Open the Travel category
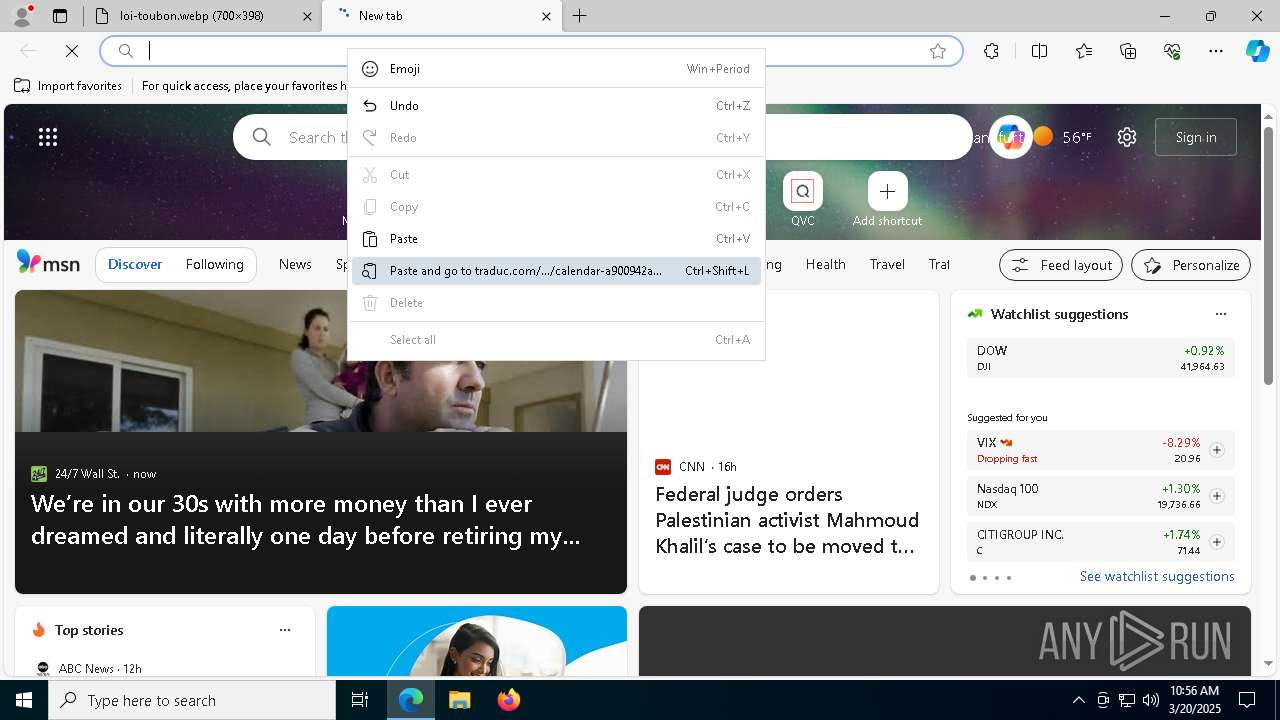Screen dimensions: 1280x720 click(x=887, y=265)
